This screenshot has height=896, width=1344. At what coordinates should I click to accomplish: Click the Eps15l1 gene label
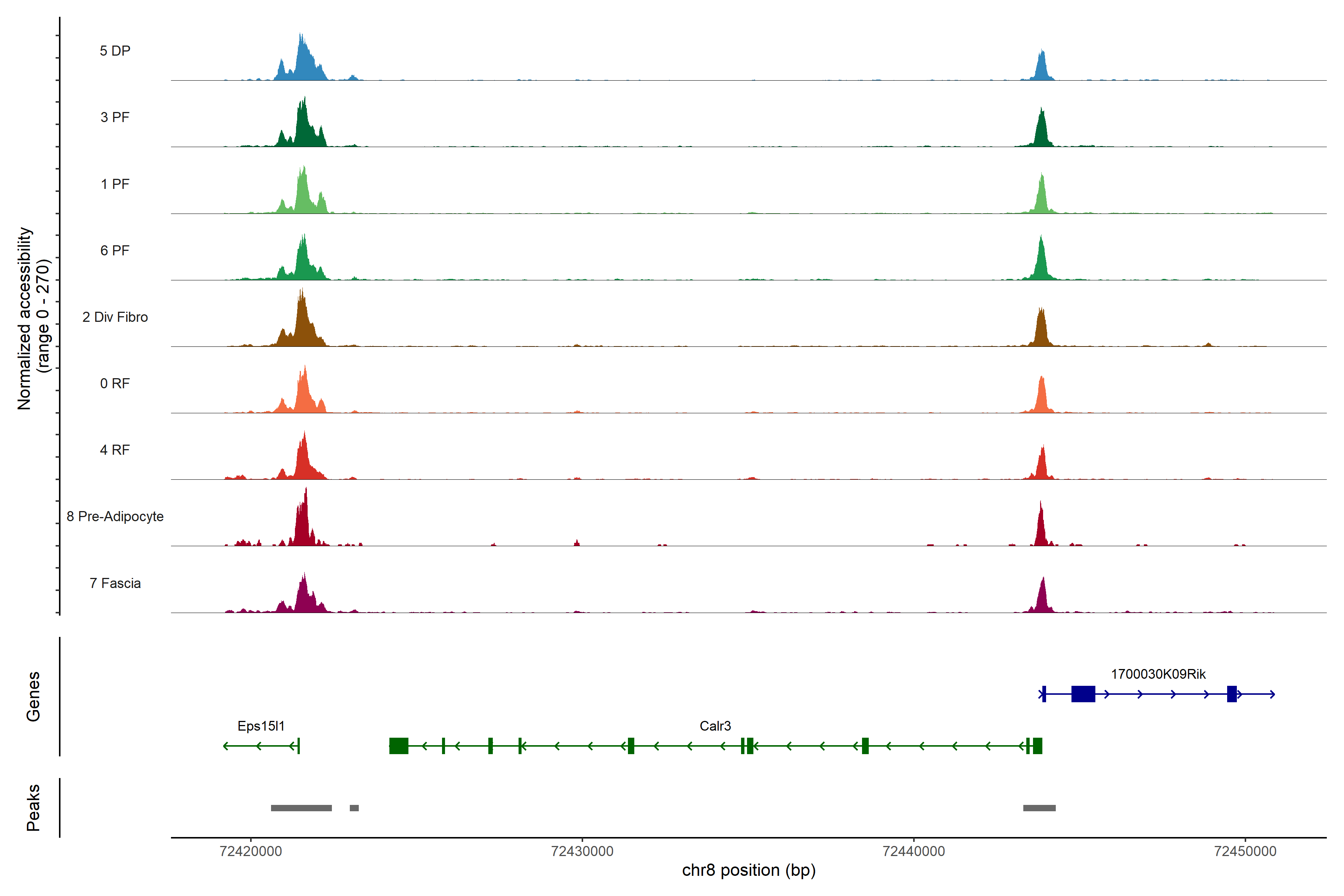[261, 726]
